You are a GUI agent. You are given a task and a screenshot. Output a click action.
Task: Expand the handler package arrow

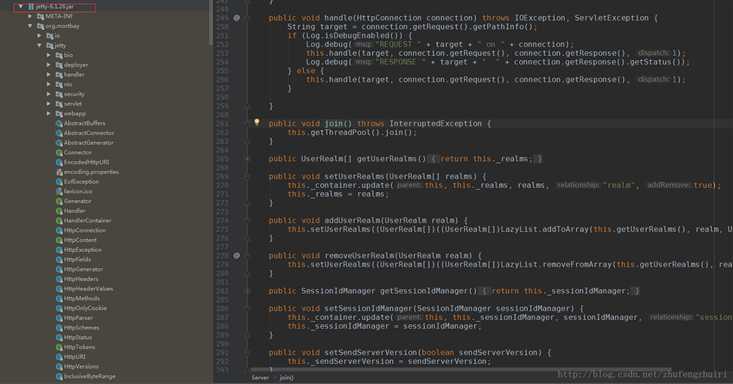[49, 75]
